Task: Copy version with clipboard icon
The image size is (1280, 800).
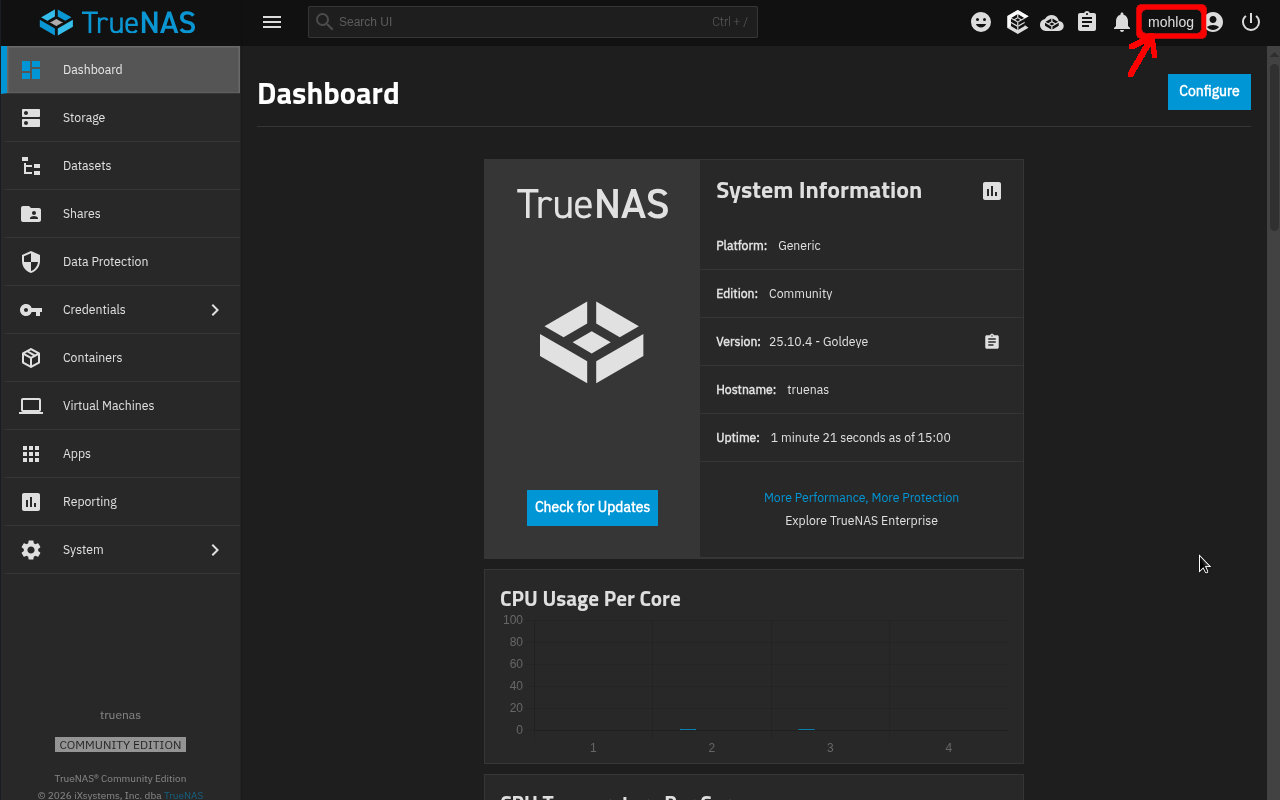Action: (992, 342)
